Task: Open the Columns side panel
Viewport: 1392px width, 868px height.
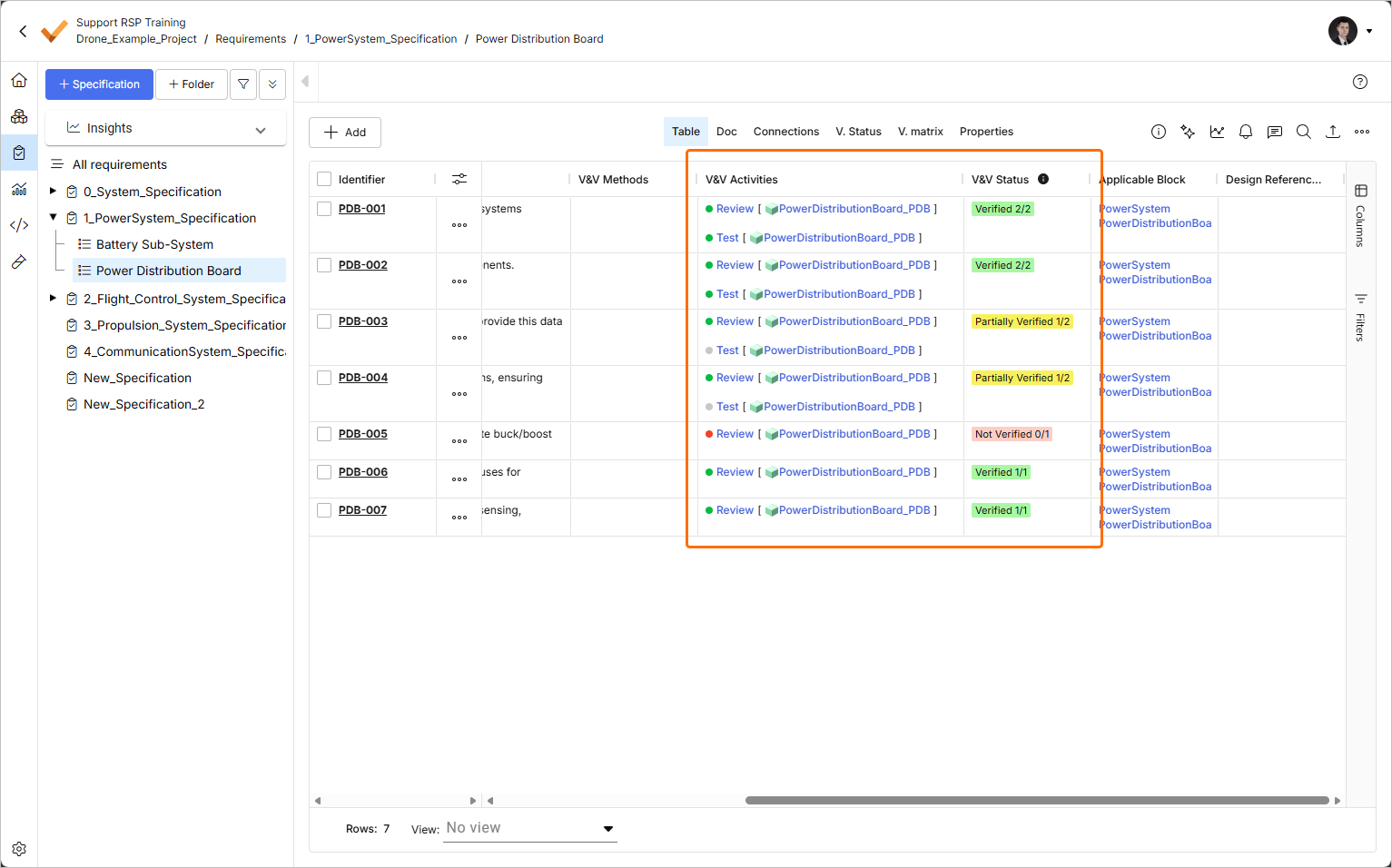Action: (x=1360, y=214)
